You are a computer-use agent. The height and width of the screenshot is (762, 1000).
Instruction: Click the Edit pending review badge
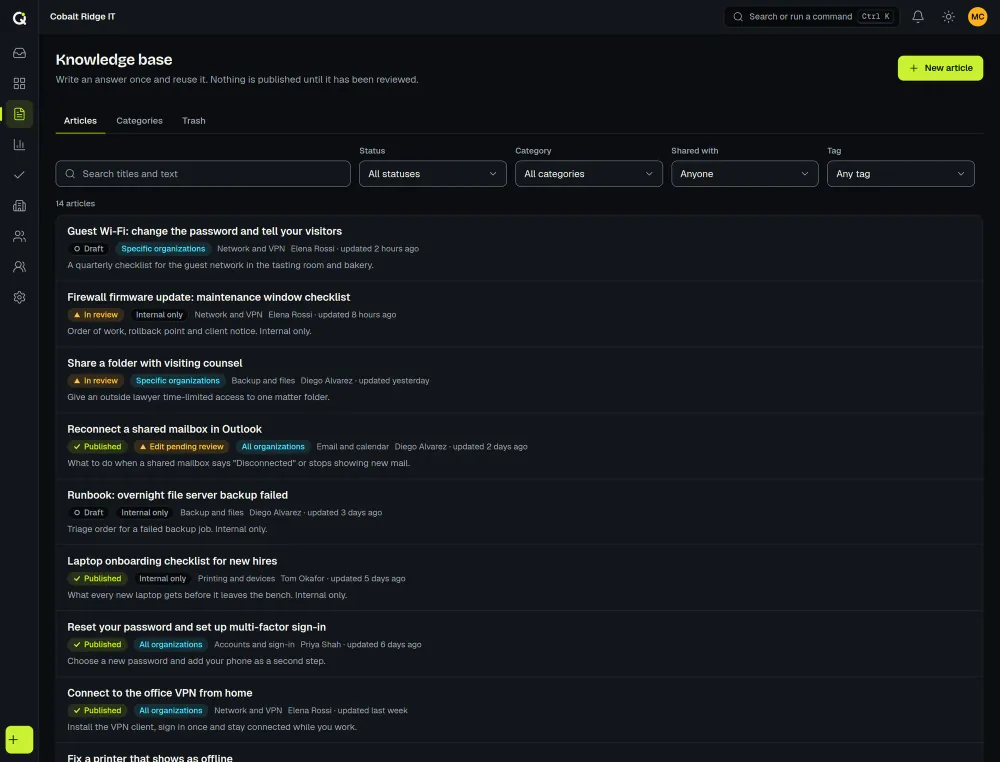(x=182, y=447)
